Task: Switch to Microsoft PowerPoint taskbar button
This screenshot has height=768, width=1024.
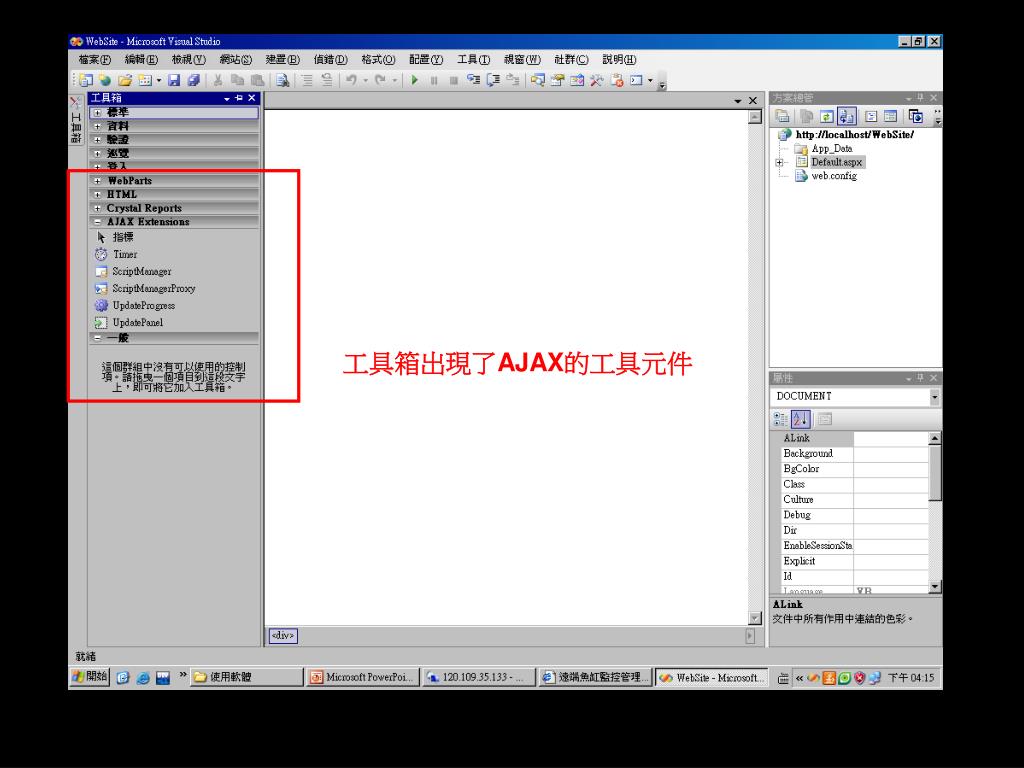Action: point(362,678)
